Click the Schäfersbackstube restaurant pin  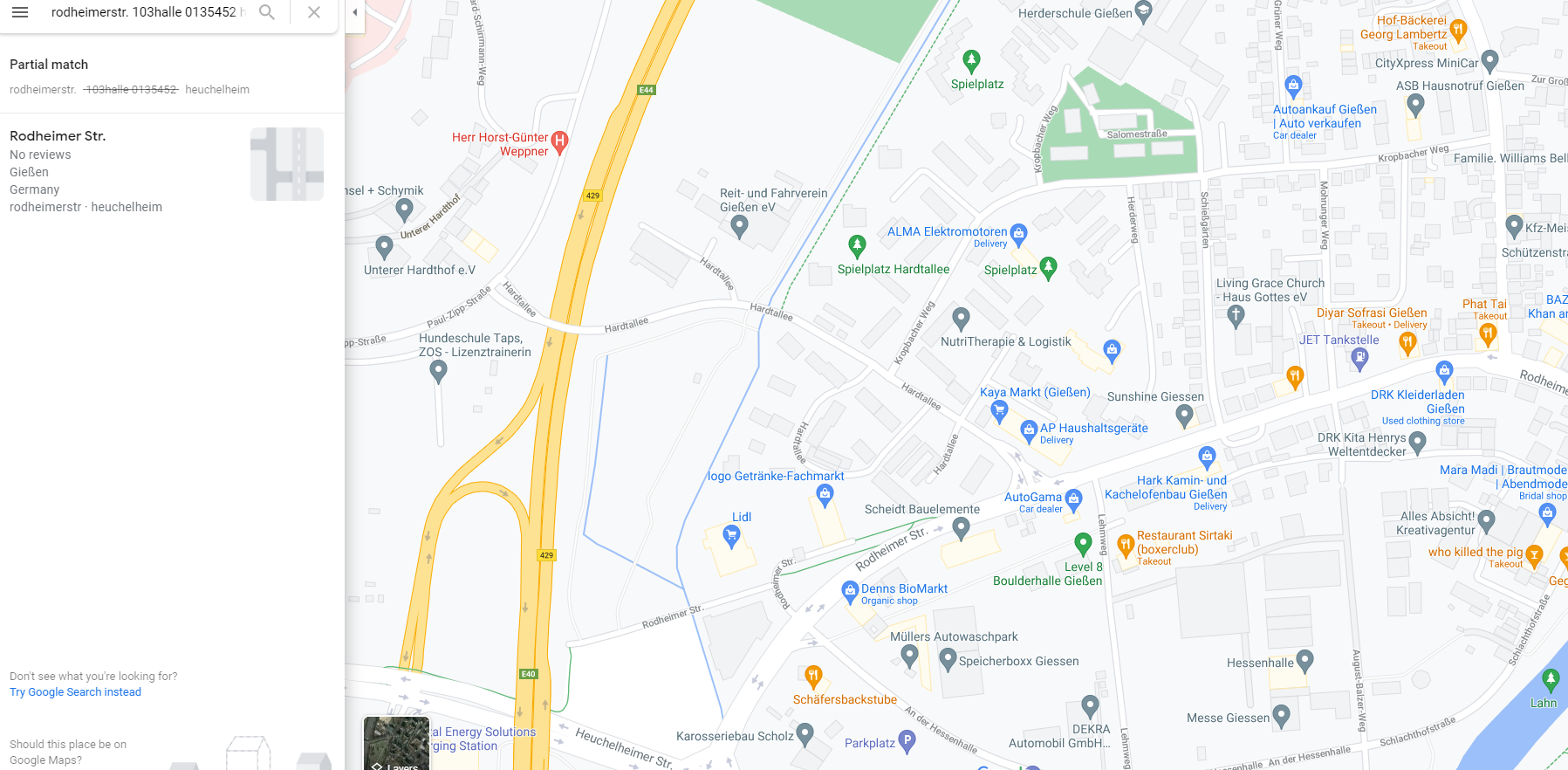coord(813,677)
